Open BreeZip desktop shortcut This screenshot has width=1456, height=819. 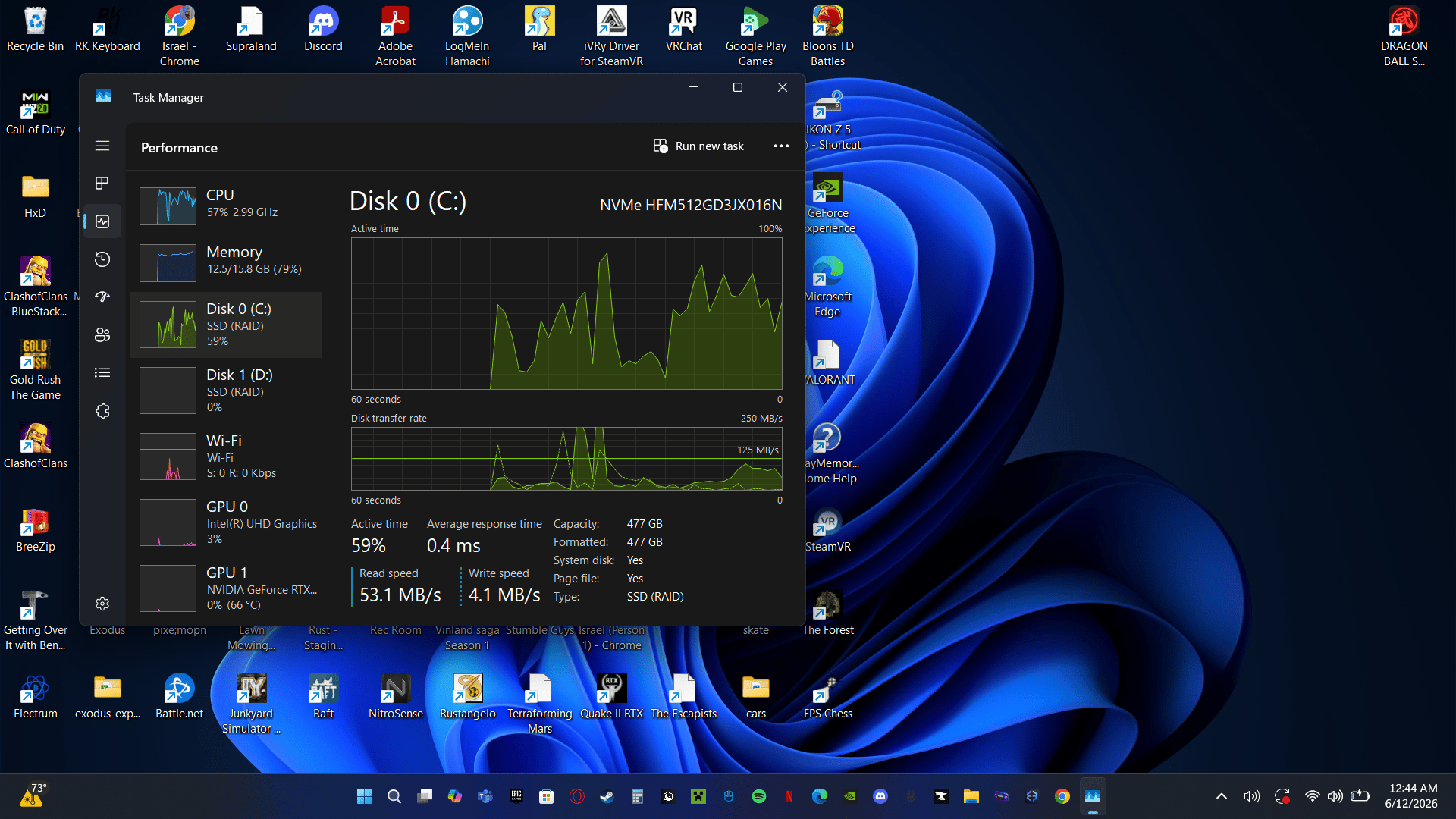[36, 531]
